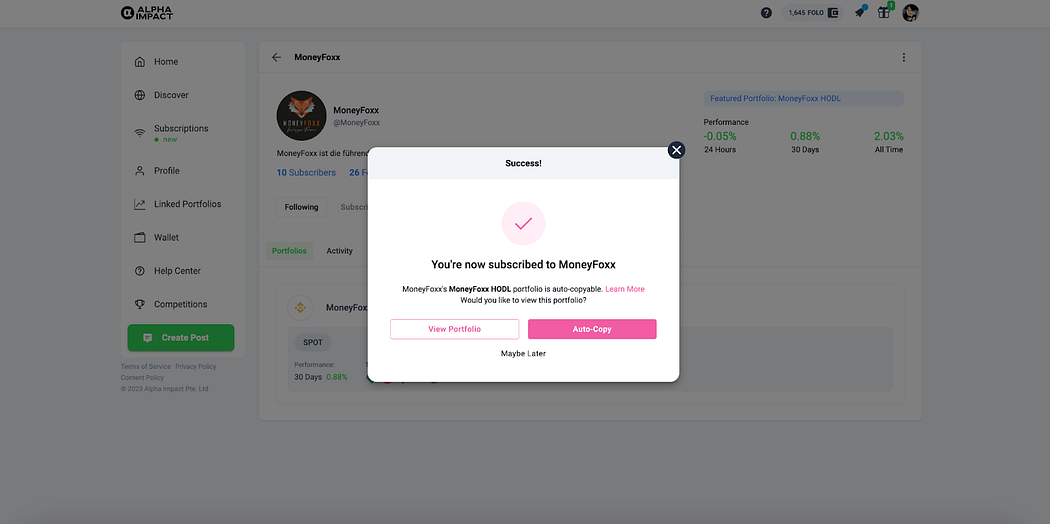Open the three-dot more options menu

[x=903, y=58]
